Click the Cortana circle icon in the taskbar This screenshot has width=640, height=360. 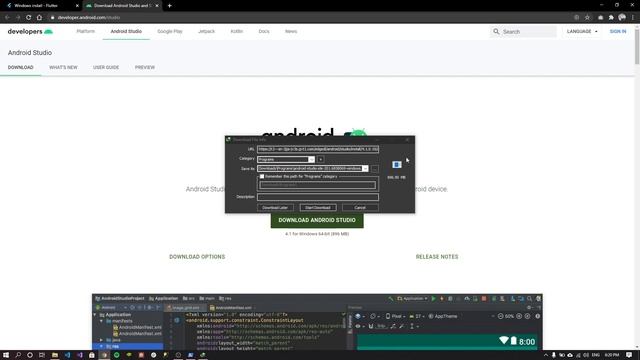[x=30, y=355]
